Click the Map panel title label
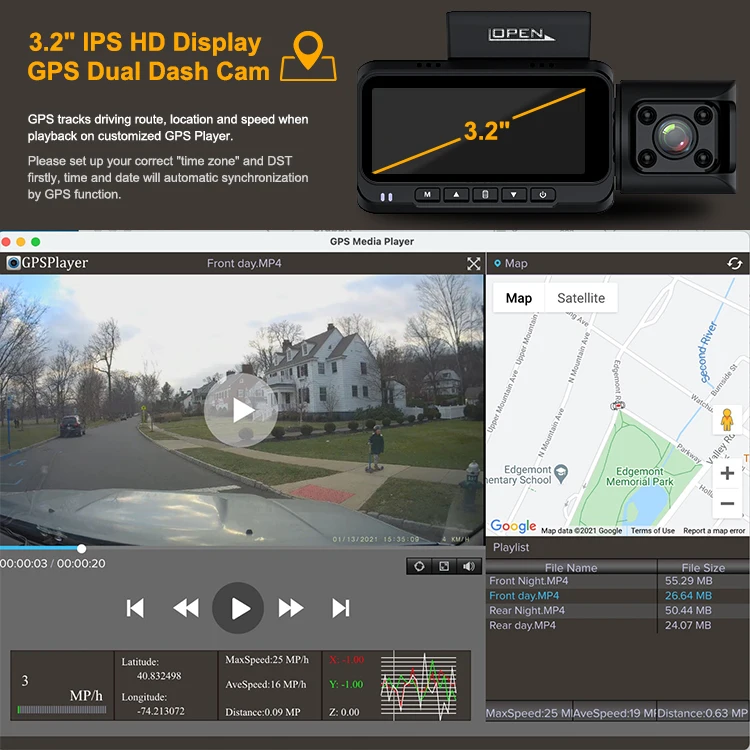Image resolution: width=750 pixels, height=750 pixels. coord(516,264)
